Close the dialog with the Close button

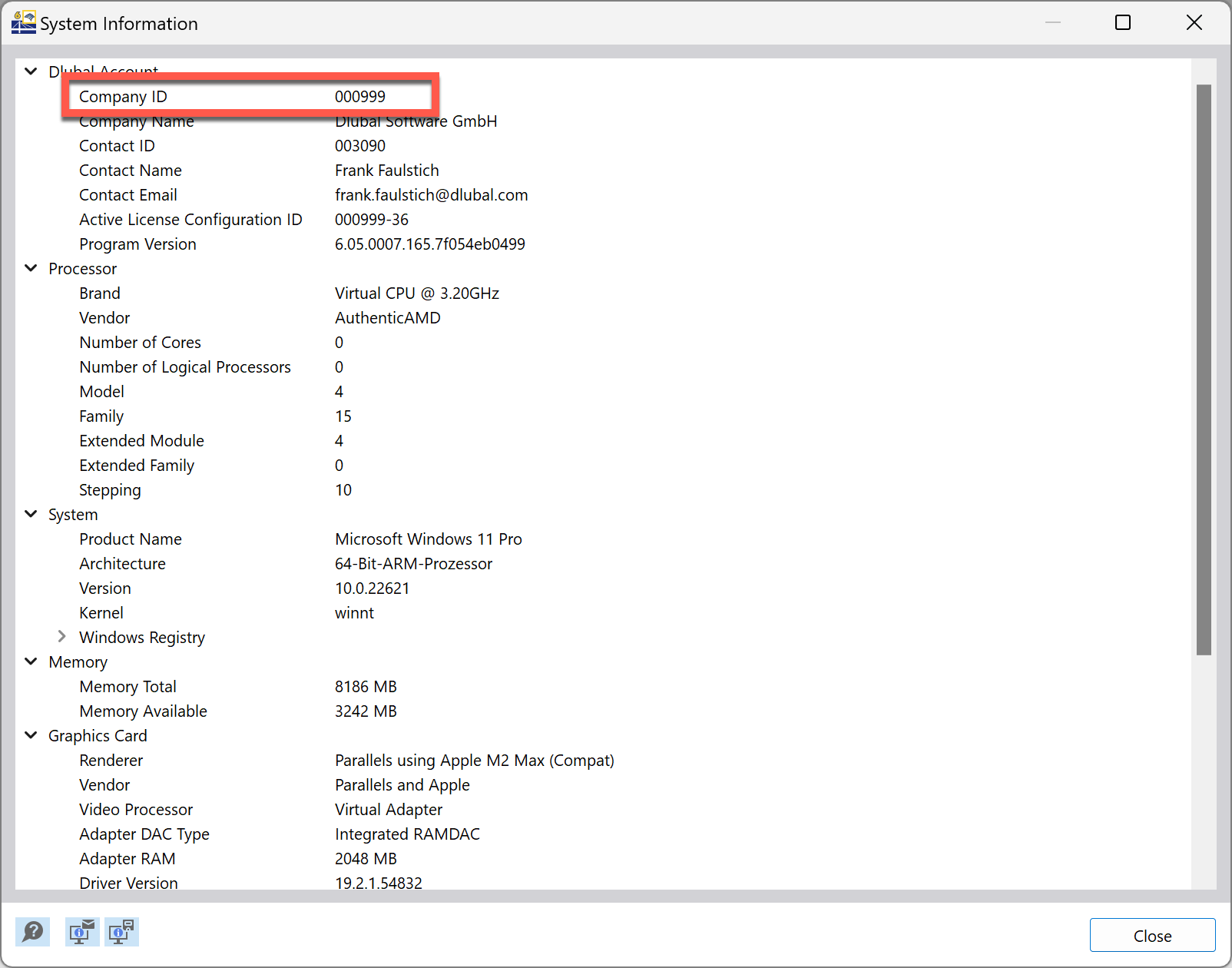(1152, 936)
